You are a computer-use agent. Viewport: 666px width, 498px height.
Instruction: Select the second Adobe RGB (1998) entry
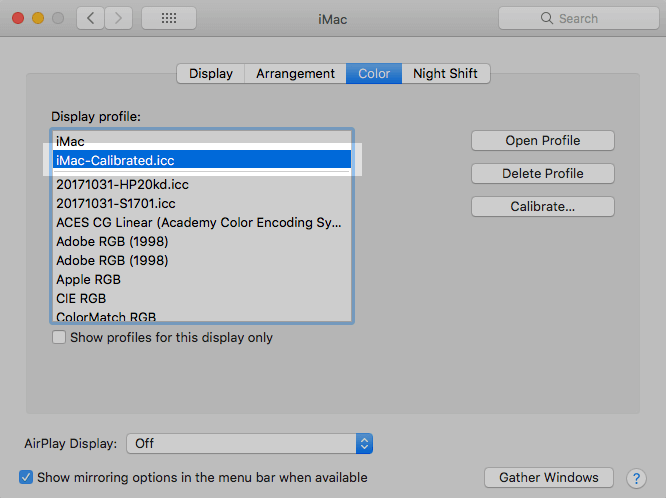[202, 260]
